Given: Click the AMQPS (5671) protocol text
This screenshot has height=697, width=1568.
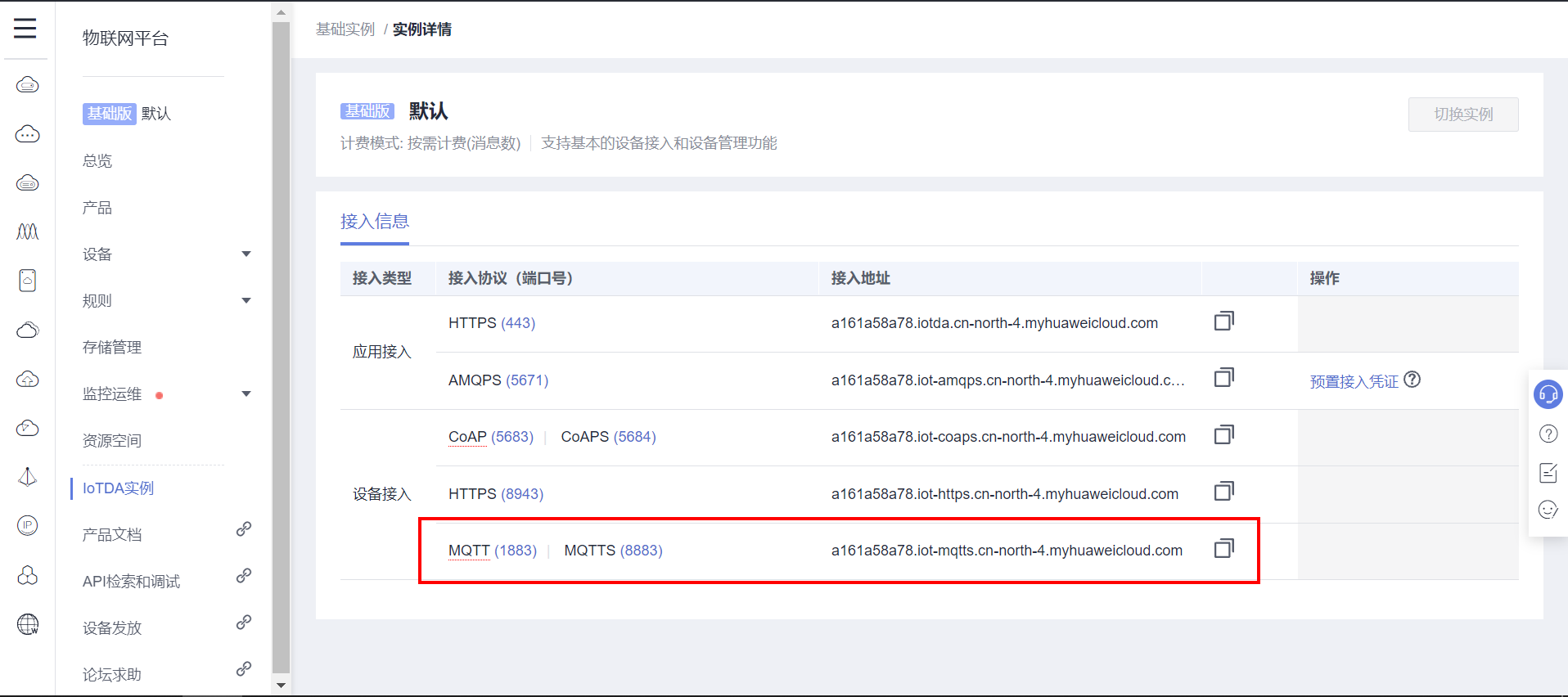Looking at the screenshot, I should pyautogui.click(x=498, y=380).
